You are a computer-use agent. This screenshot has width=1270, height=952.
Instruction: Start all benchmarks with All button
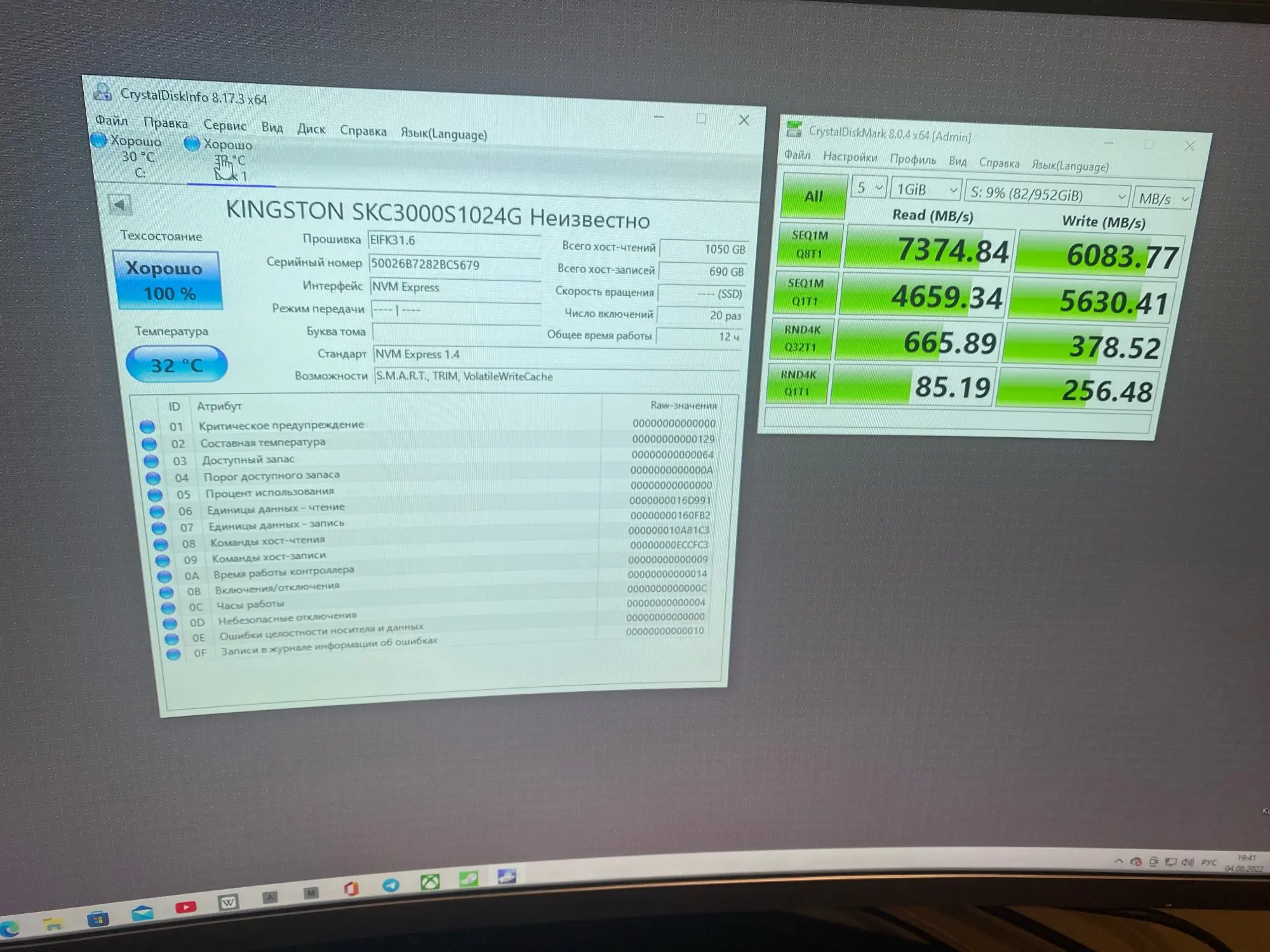pos(813,196)
